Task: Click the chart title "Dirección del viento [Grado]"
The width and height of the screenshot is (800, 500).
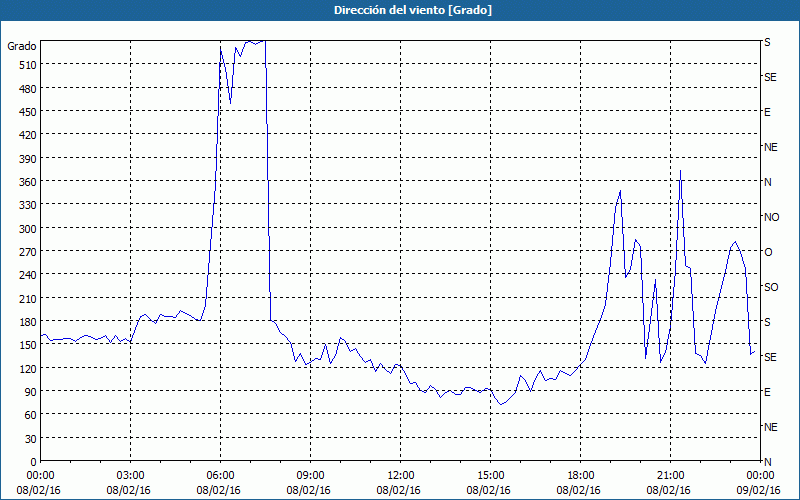Action: 413,10
